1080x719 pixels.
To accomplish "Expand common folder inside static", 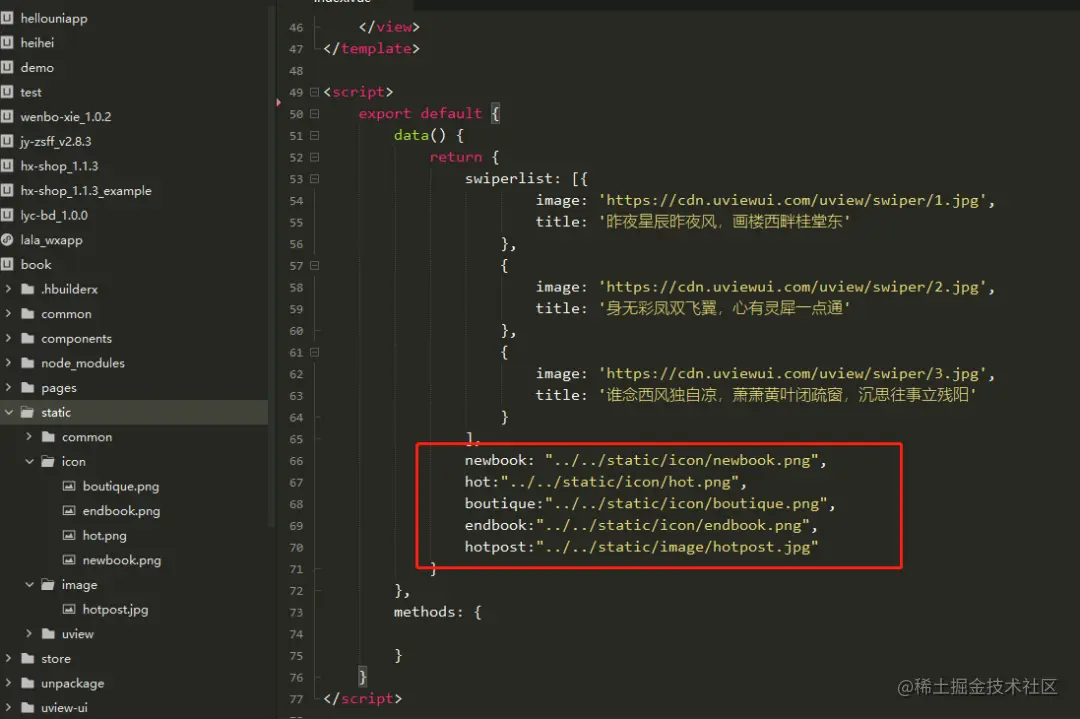I will pos(29,437).
